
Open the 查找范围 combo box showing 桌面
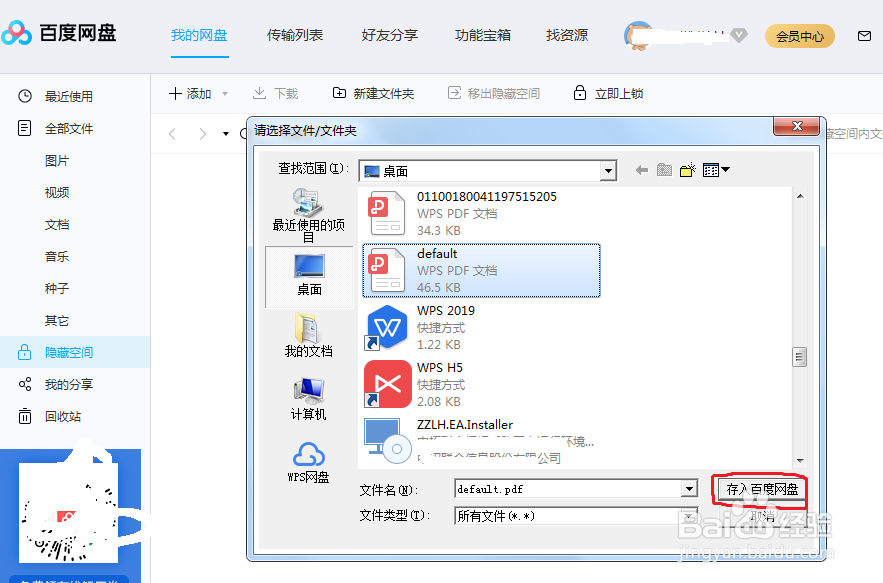coord(488,171)
